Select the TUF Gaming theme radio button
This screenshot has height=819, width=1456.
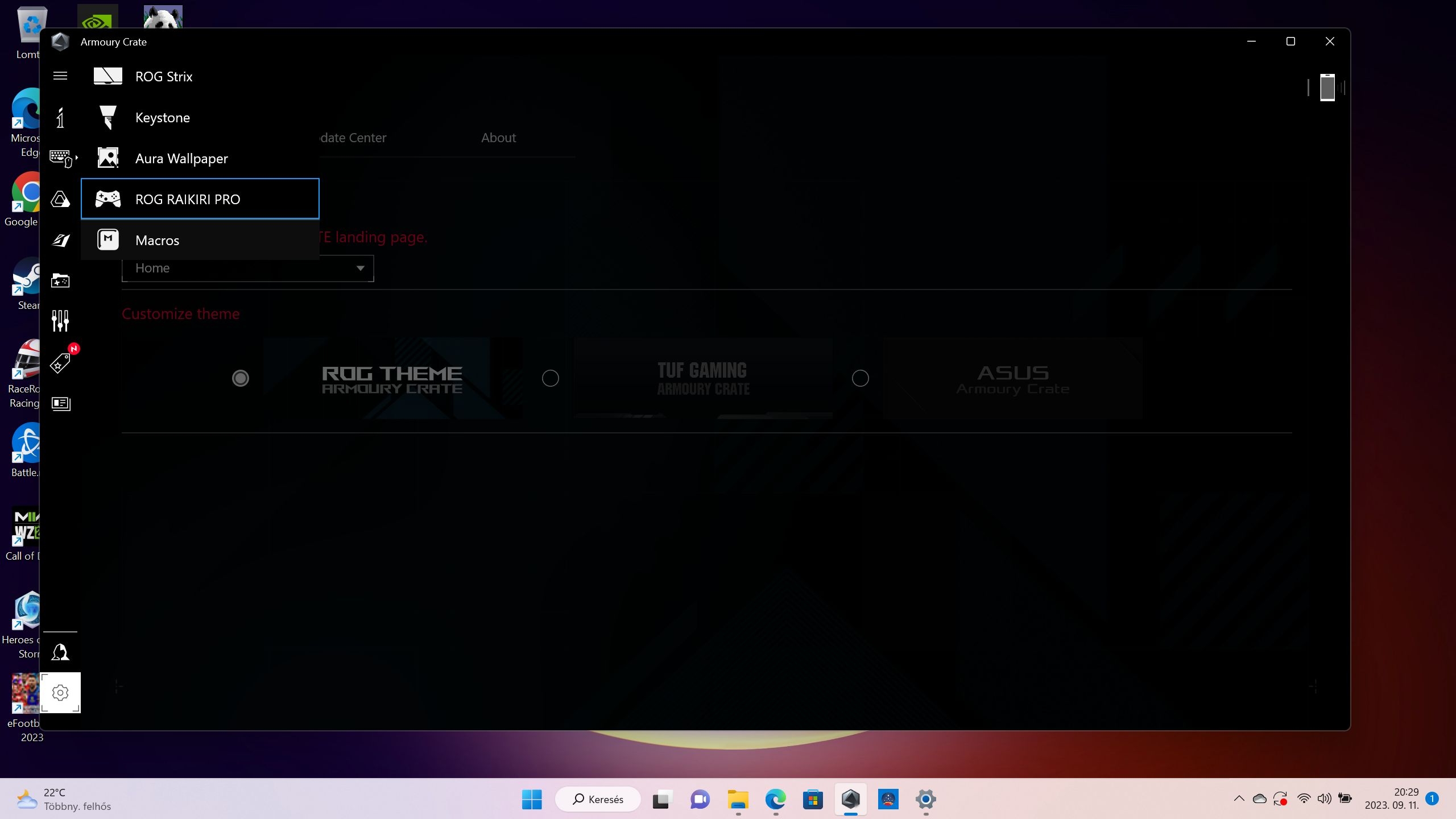pos(551,378)
